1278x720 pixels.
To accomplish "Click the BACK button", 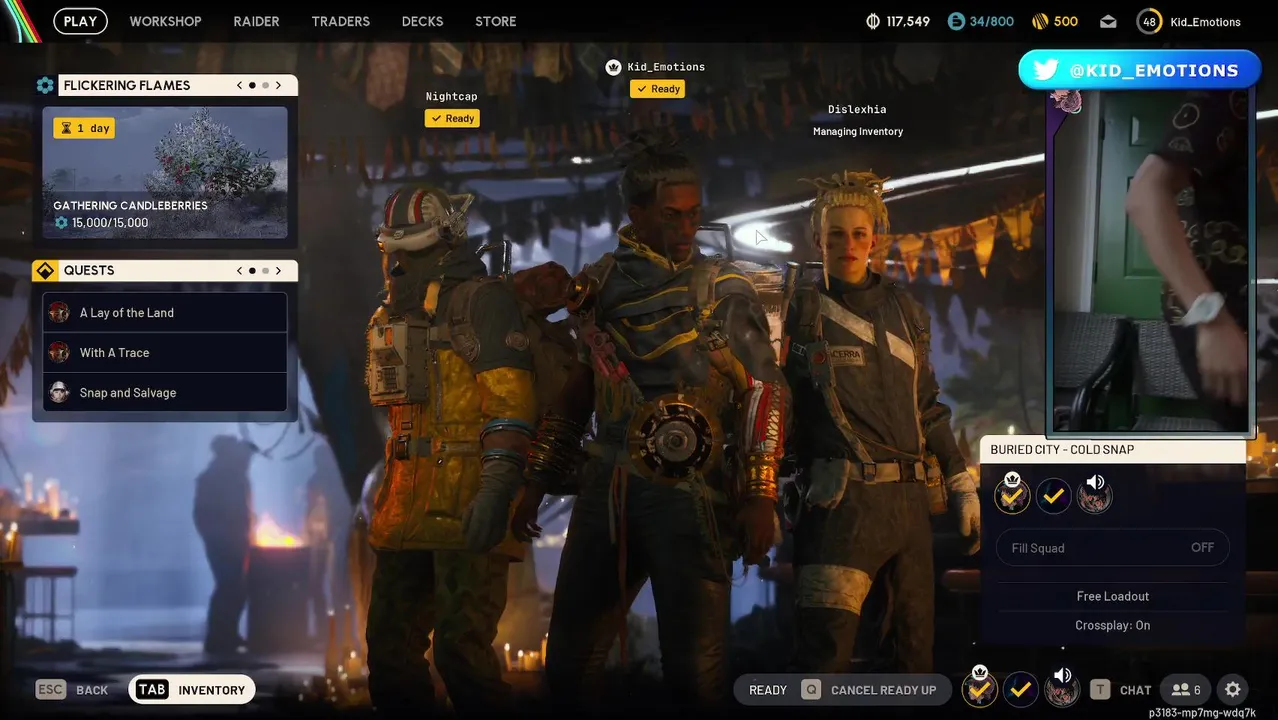I will click(92, 690).
